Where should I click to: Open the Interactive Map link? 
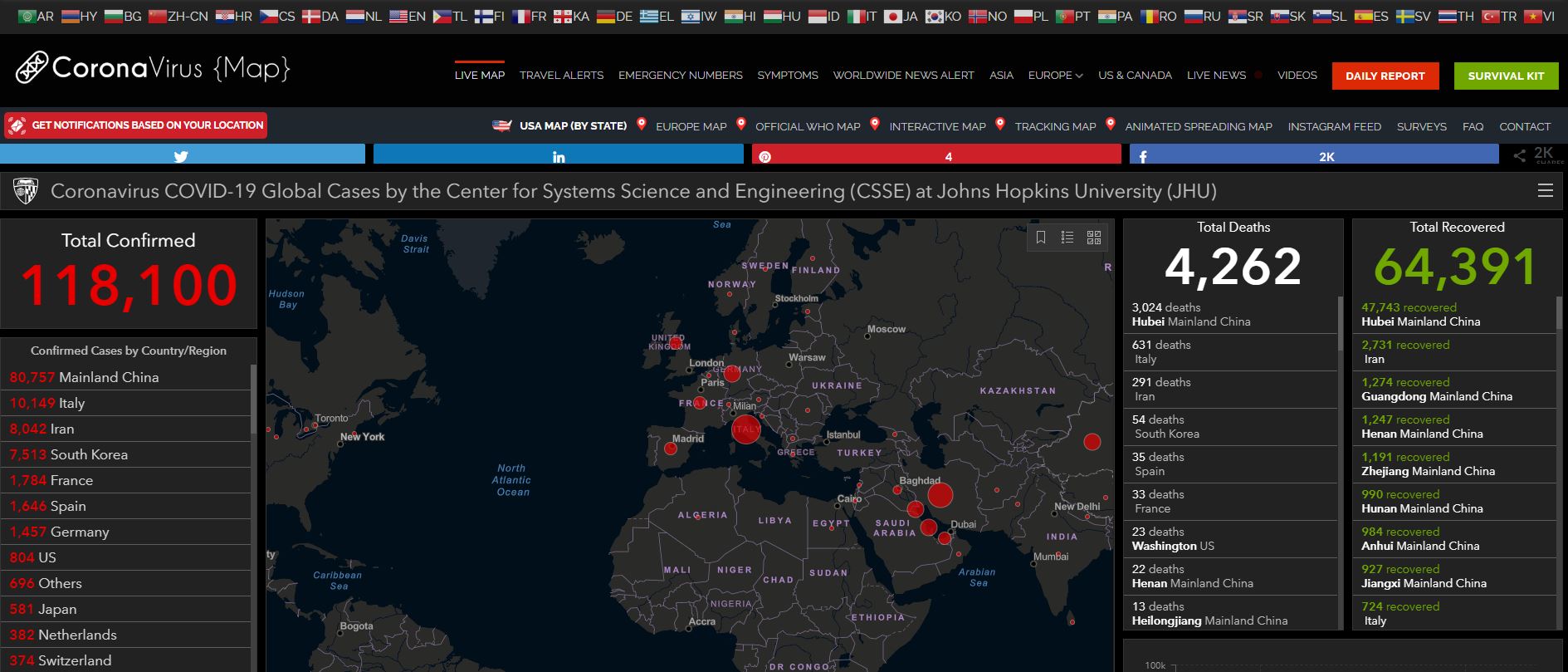938,126
